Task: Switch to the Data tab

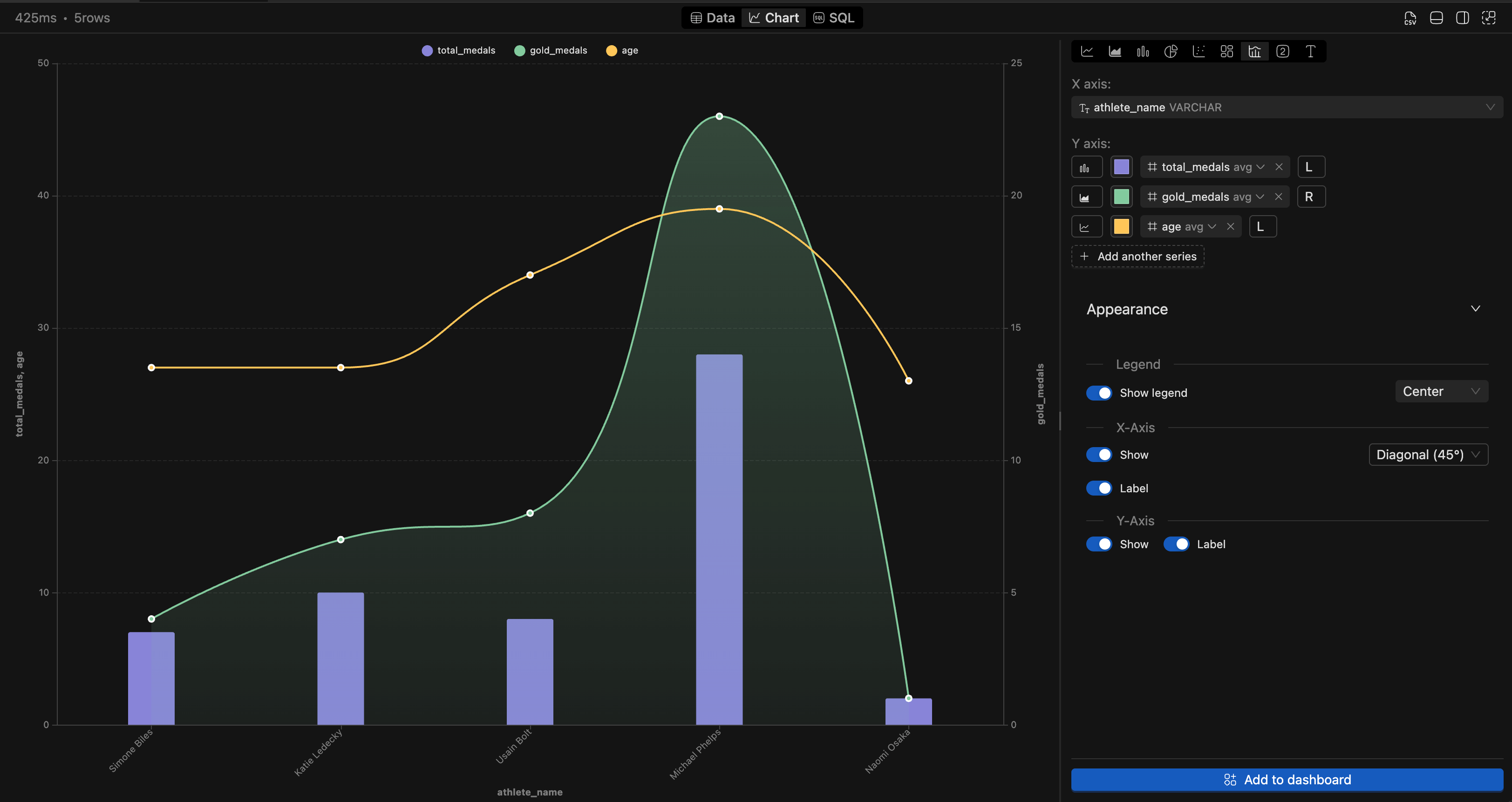Action: tap(713, 18)
